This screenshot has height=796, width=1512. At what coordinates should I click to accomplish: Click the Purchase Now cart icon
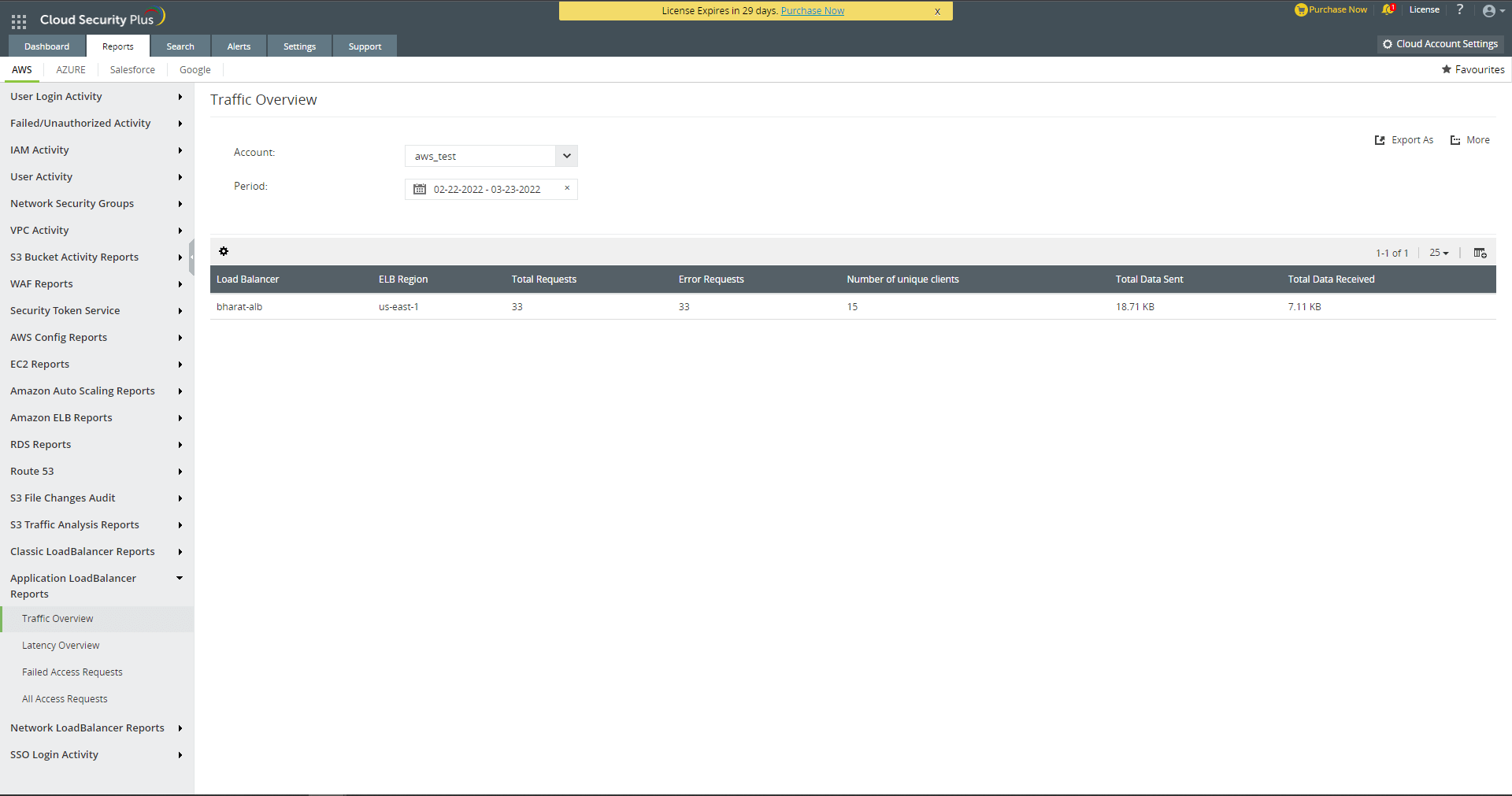coord(1301,9)
